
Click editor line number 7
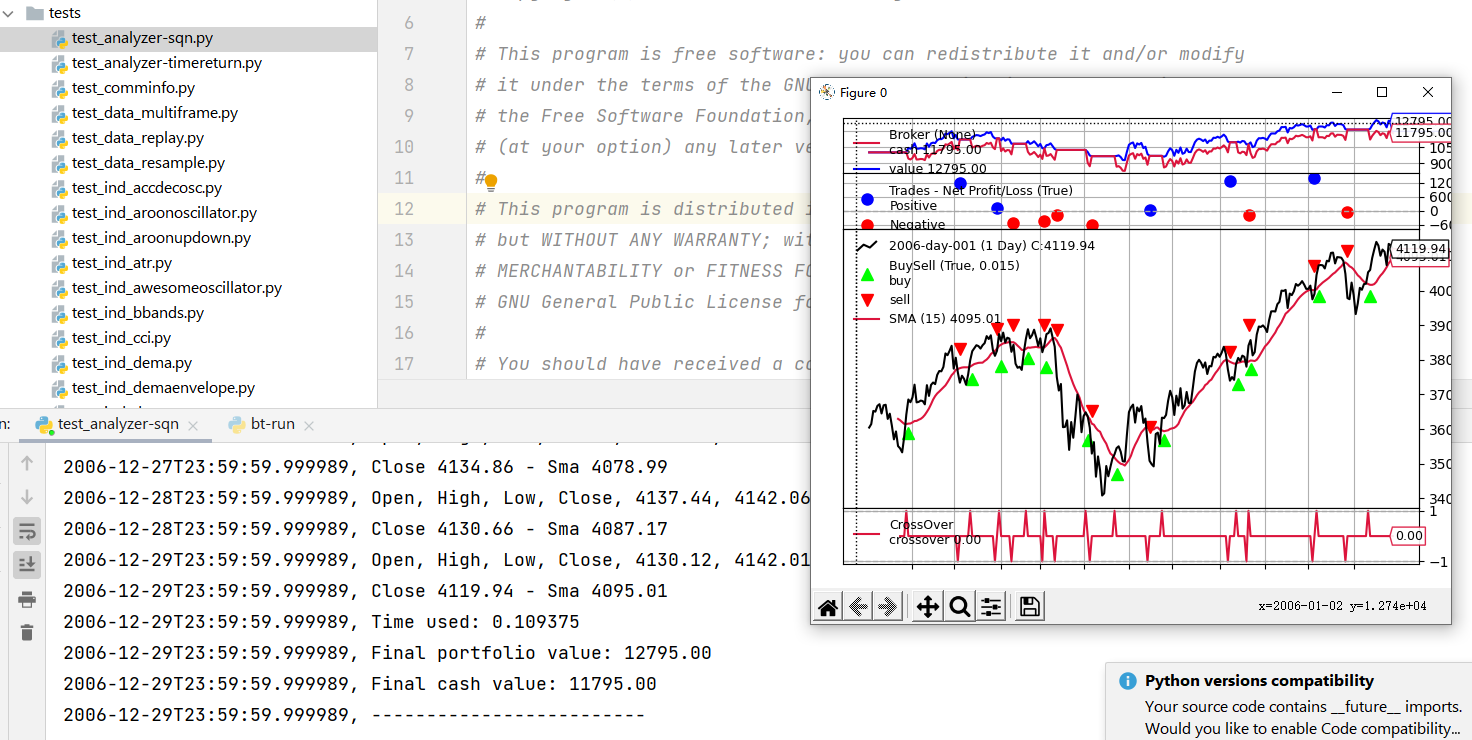point(409,54)
